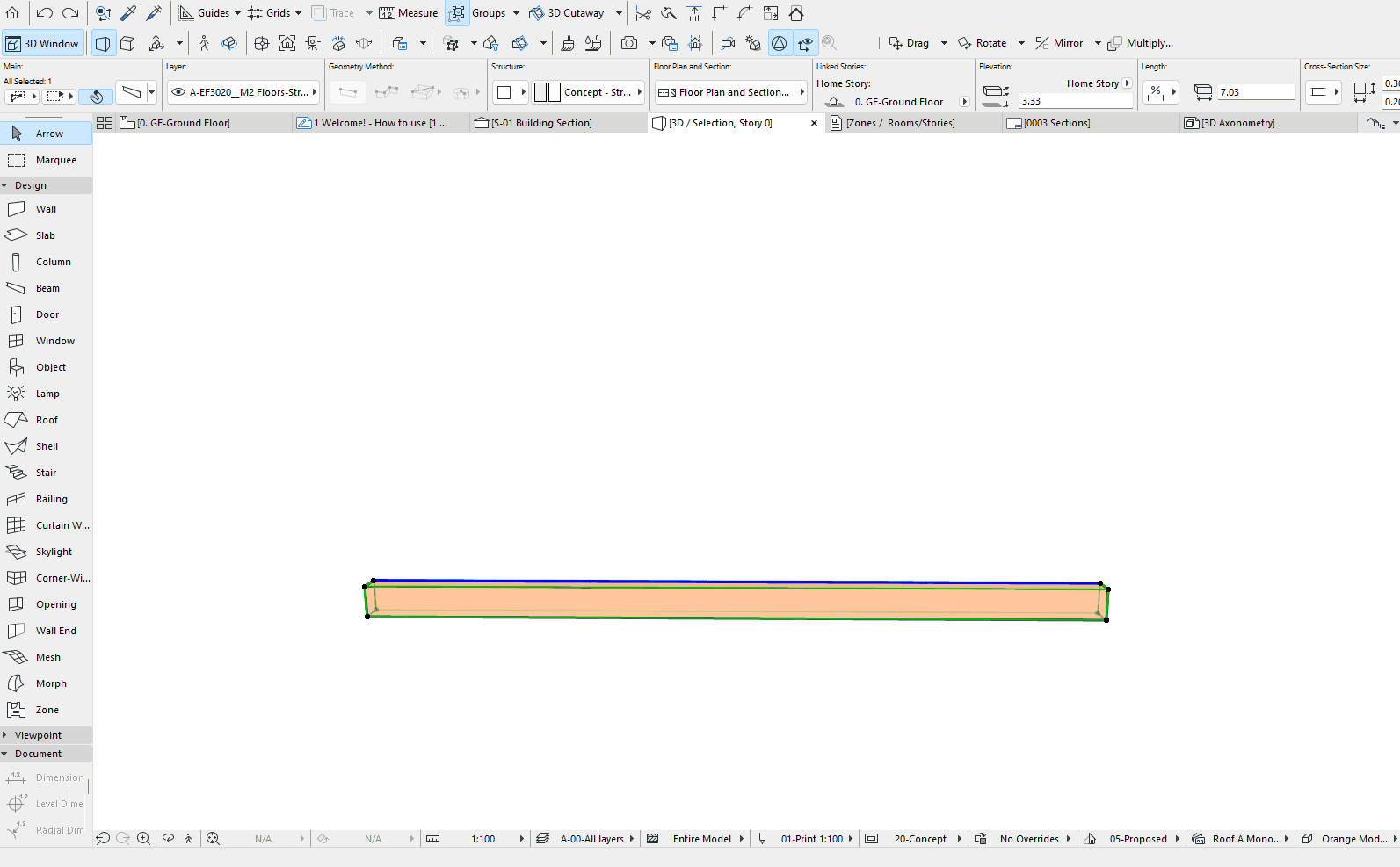The image size is (1400, 867).
Task: Toggle the 3D Window view button
Action: tap(43, 43)
